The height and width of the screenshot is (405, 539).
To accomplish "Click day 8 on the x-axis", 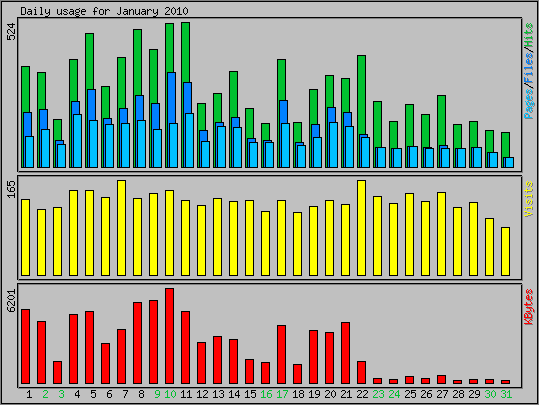I will point(141,394).
